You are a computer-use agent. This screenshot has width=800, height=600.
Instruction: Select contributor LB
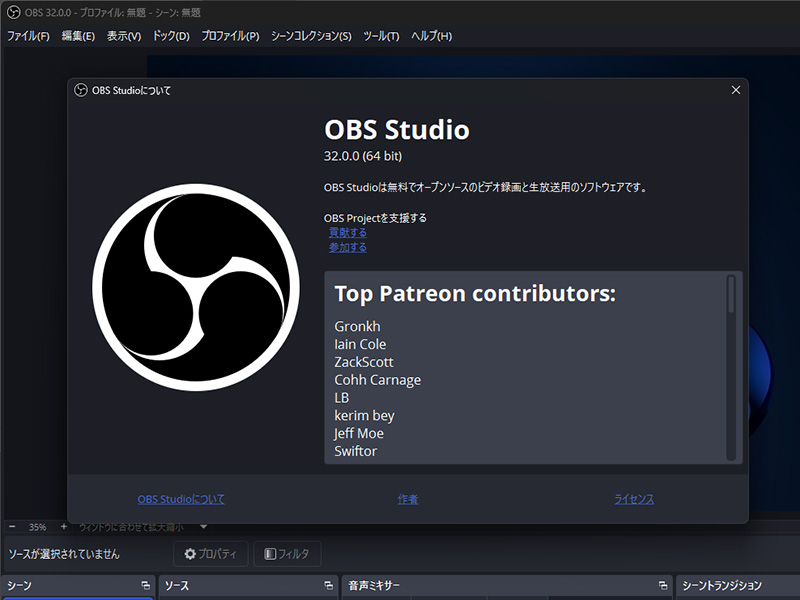click(342, 398)
